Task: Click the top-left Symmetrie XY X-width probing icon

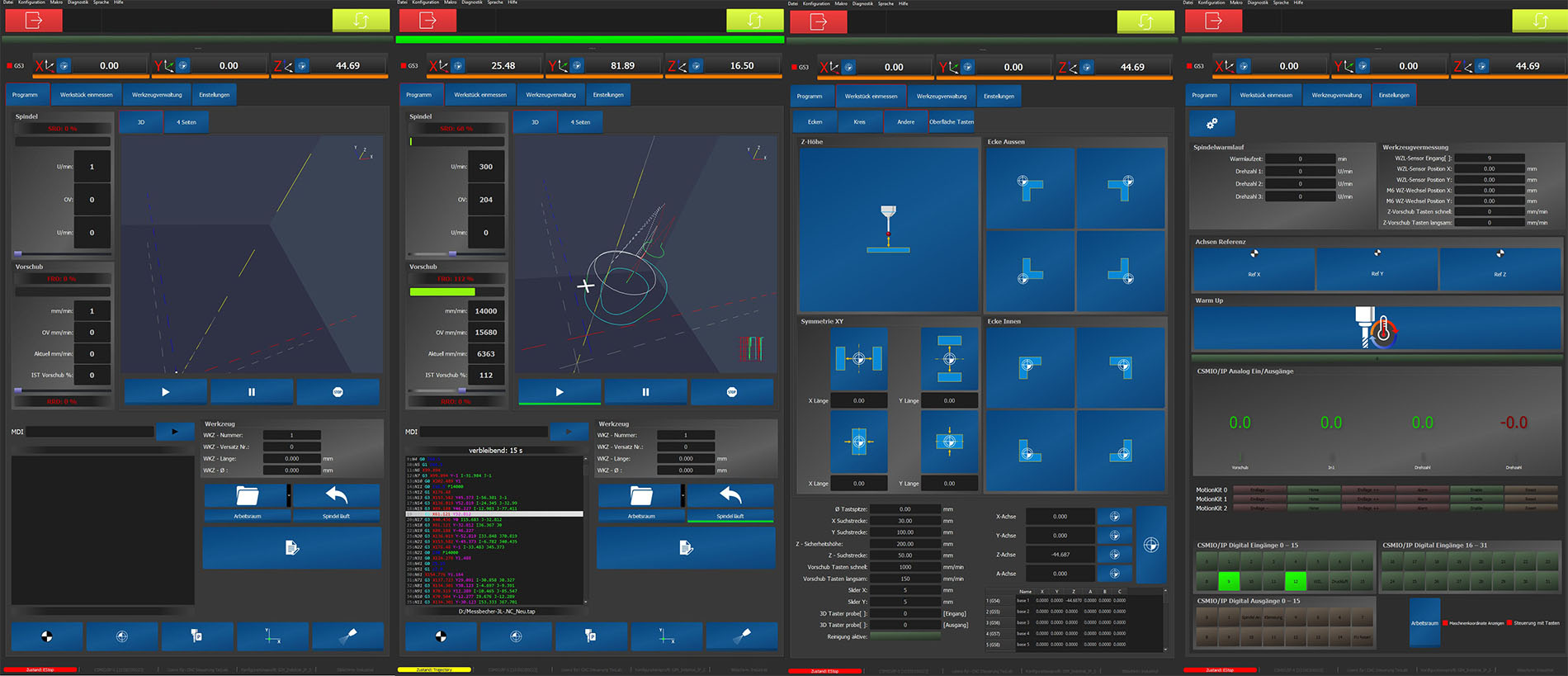Action: [x=859, y=359]
